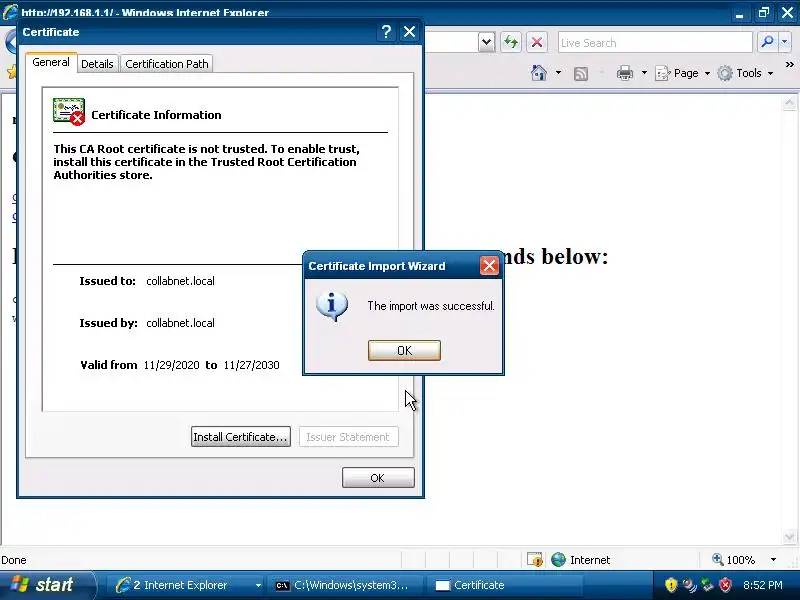The image size is (800, 600).
Task: Click the popup blocker status icon
Action: click(535, 560)
